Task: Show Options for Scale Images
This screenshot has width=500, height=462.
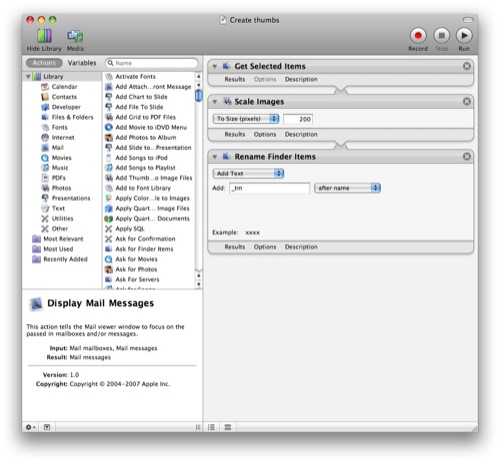Action: [265, 134]
